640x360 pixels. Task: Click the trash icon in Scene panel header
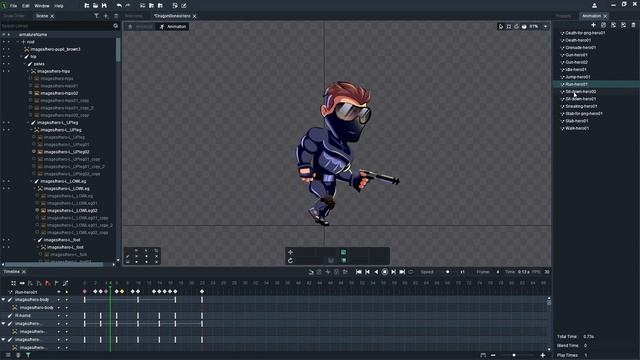(x=116, y=16)
